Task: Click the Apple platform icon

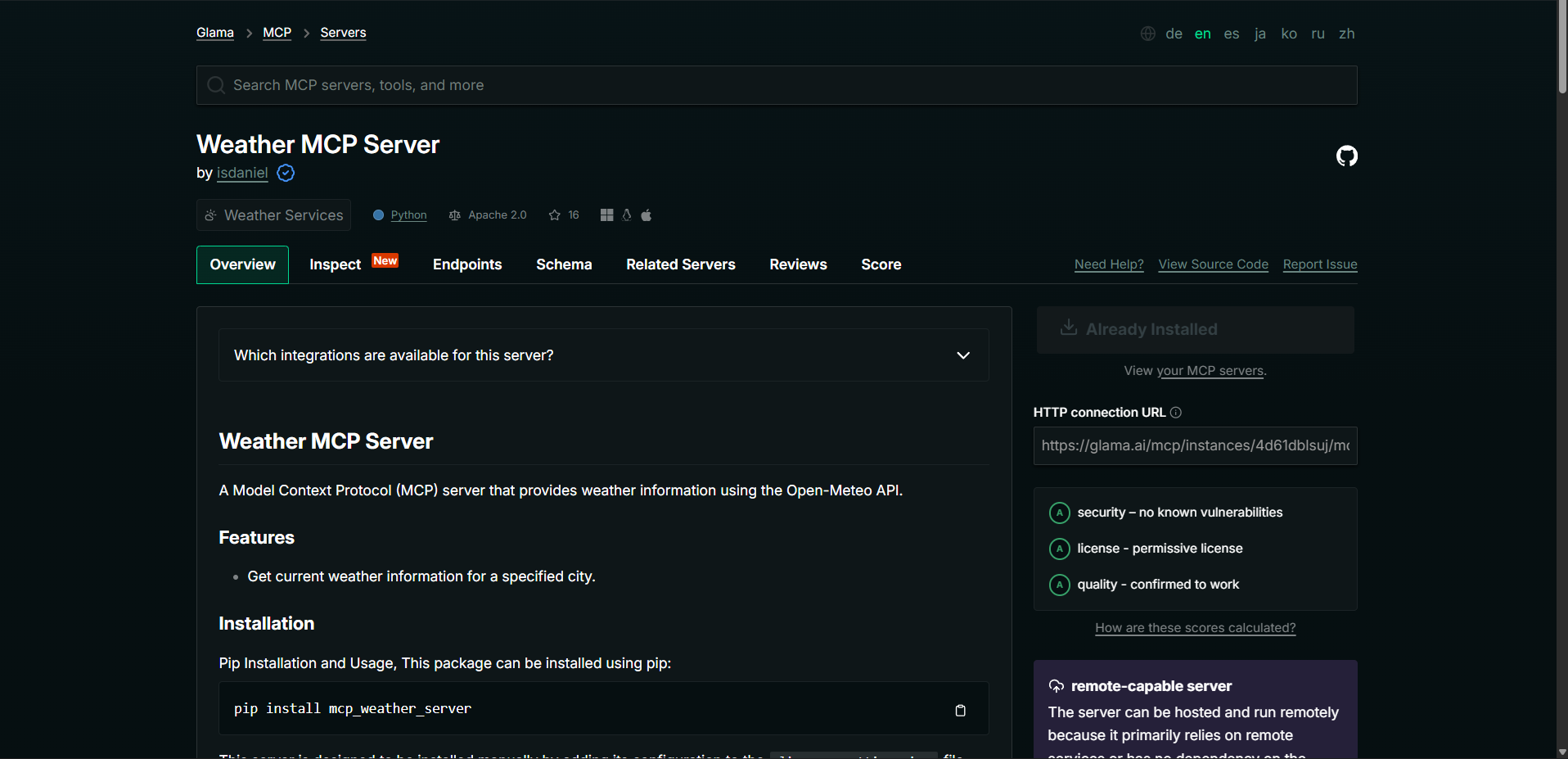Action: pyautogui.click(x=646, y=215)
